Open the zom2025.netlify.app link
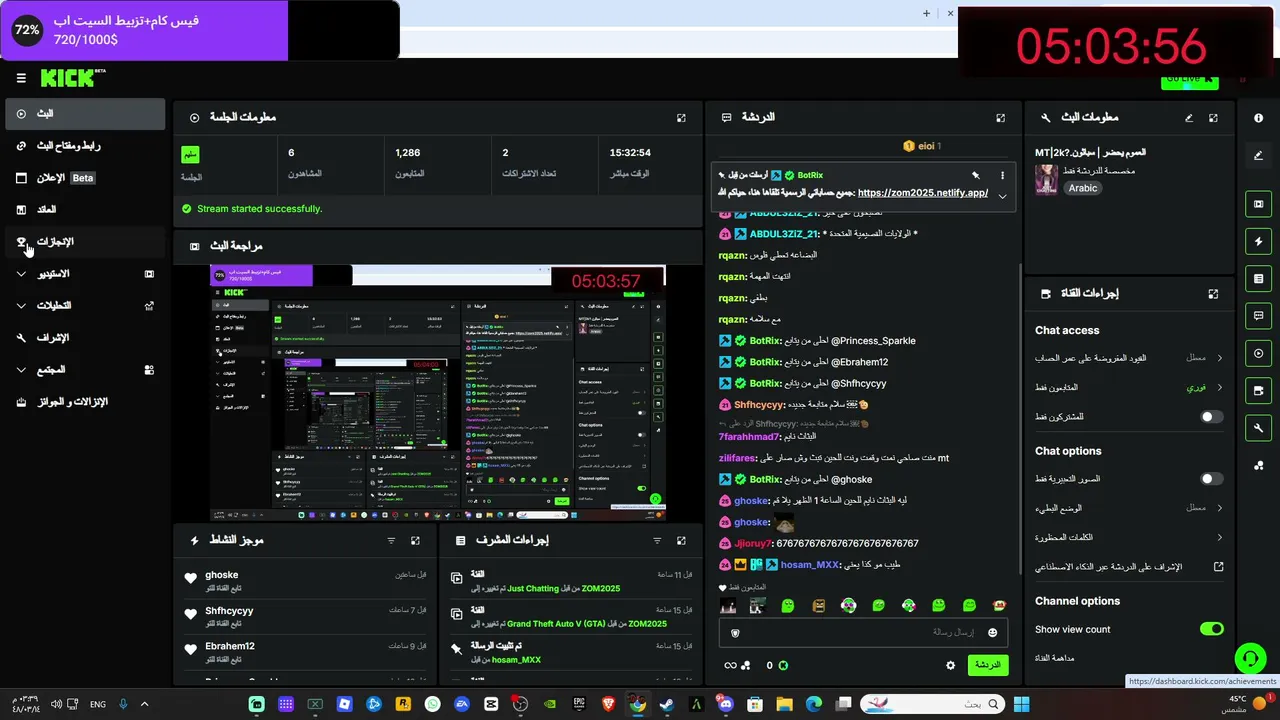The width and height of the screenshot is (1280, 720). point(923,193)
